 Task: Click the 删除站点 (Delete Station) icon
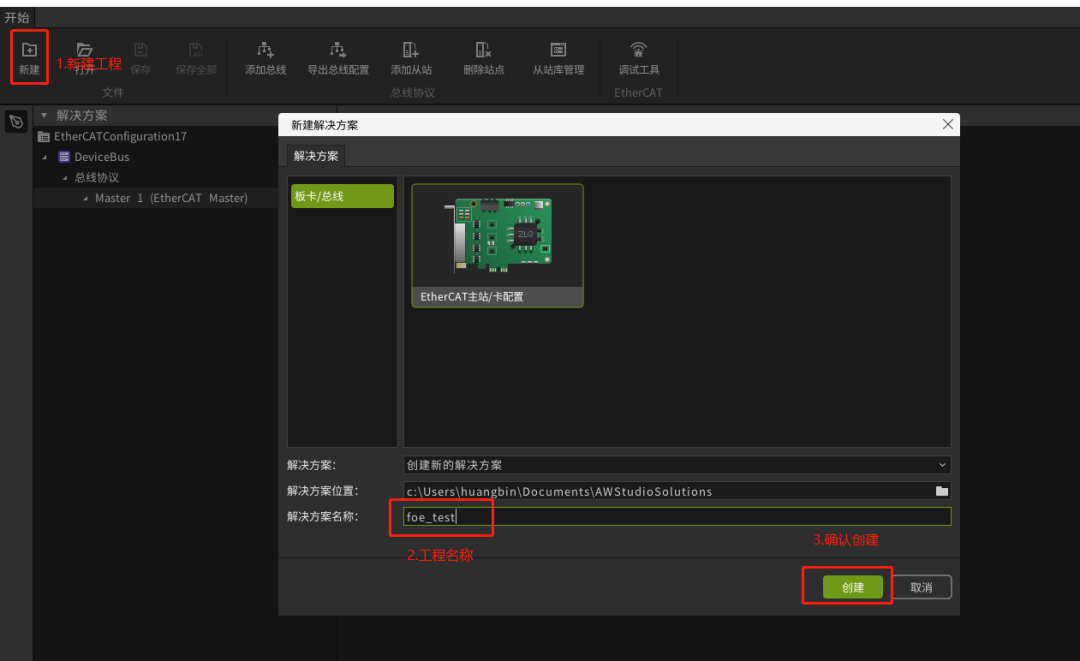click(484, 51)
